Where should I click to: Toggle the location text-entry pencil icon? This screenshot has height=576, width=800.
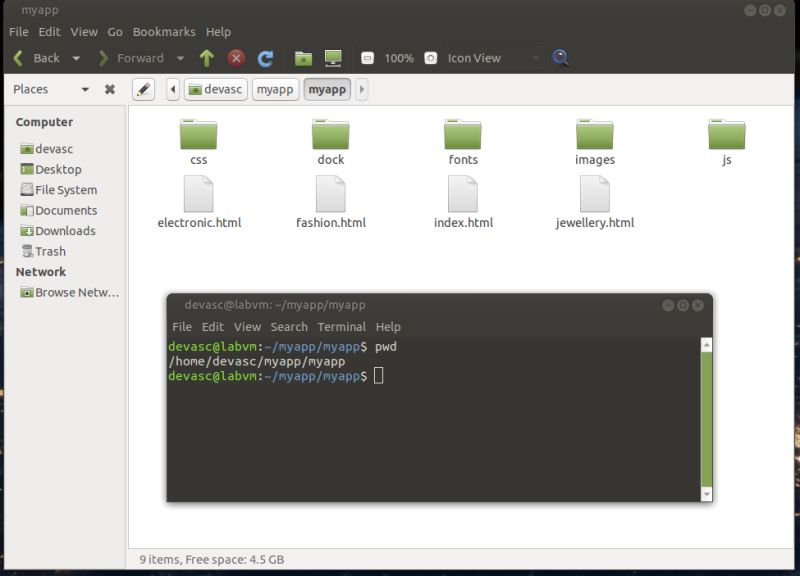tap(143, 89)
